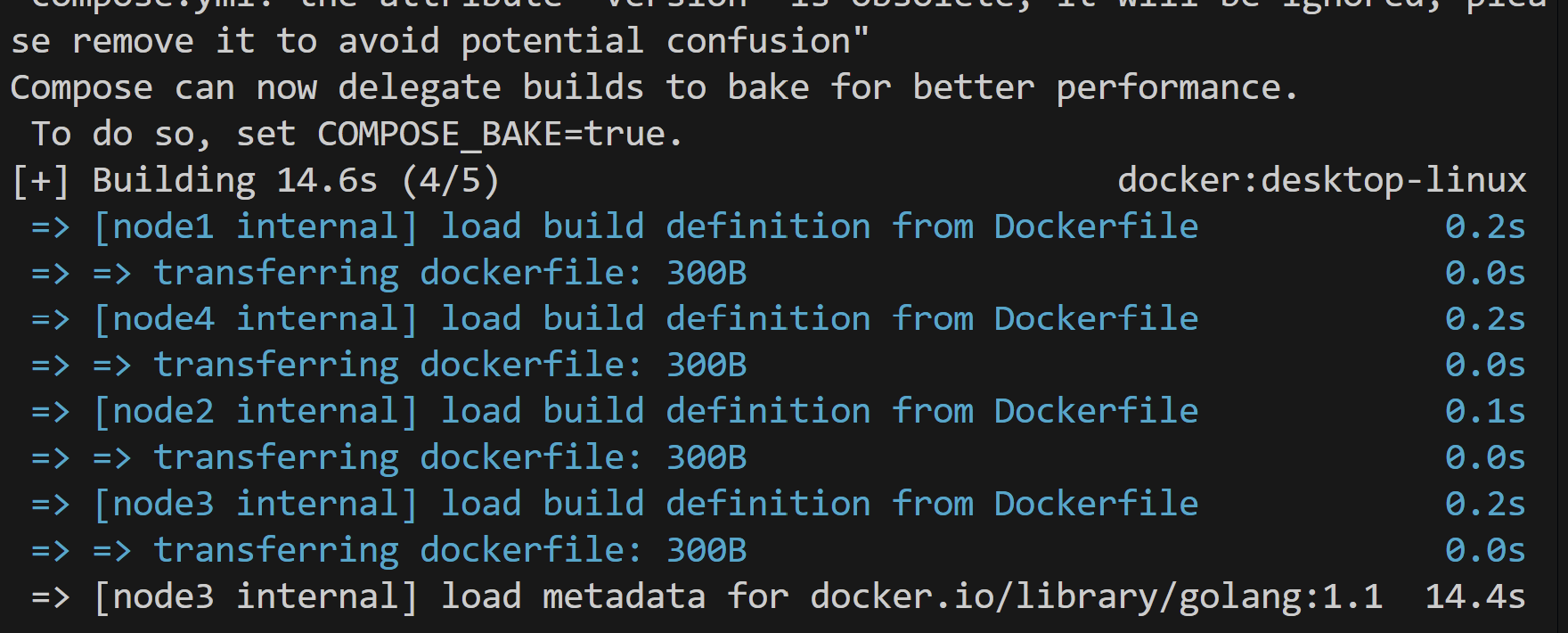Click the COMPOSE_BAKE=true text
1568x633 pixels.
coord(499,134)
